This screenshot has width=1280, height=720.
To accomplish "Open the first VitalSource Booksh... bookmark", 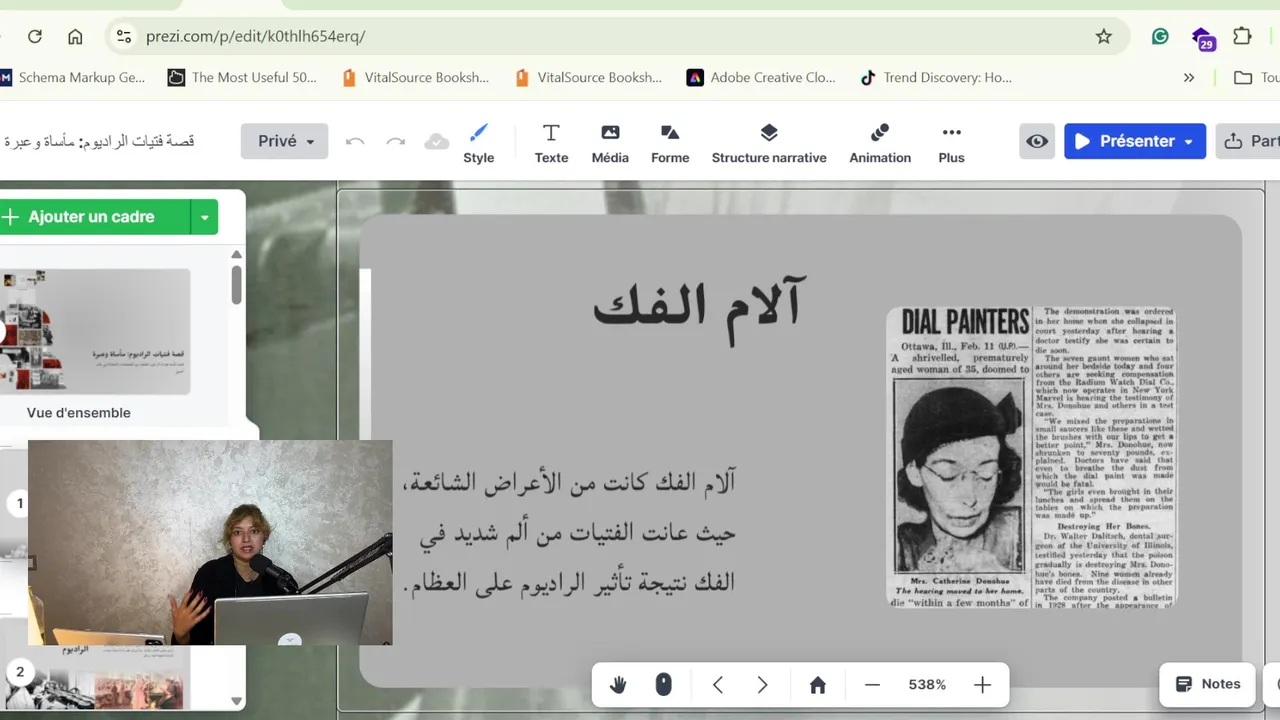I will point(415,77).
